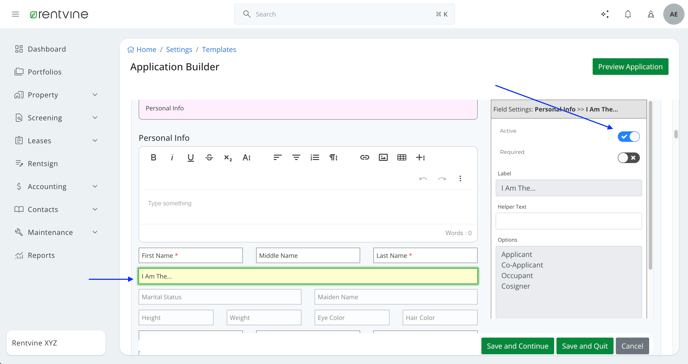
Task: Insert an ordered list
Action: point(315,157)
